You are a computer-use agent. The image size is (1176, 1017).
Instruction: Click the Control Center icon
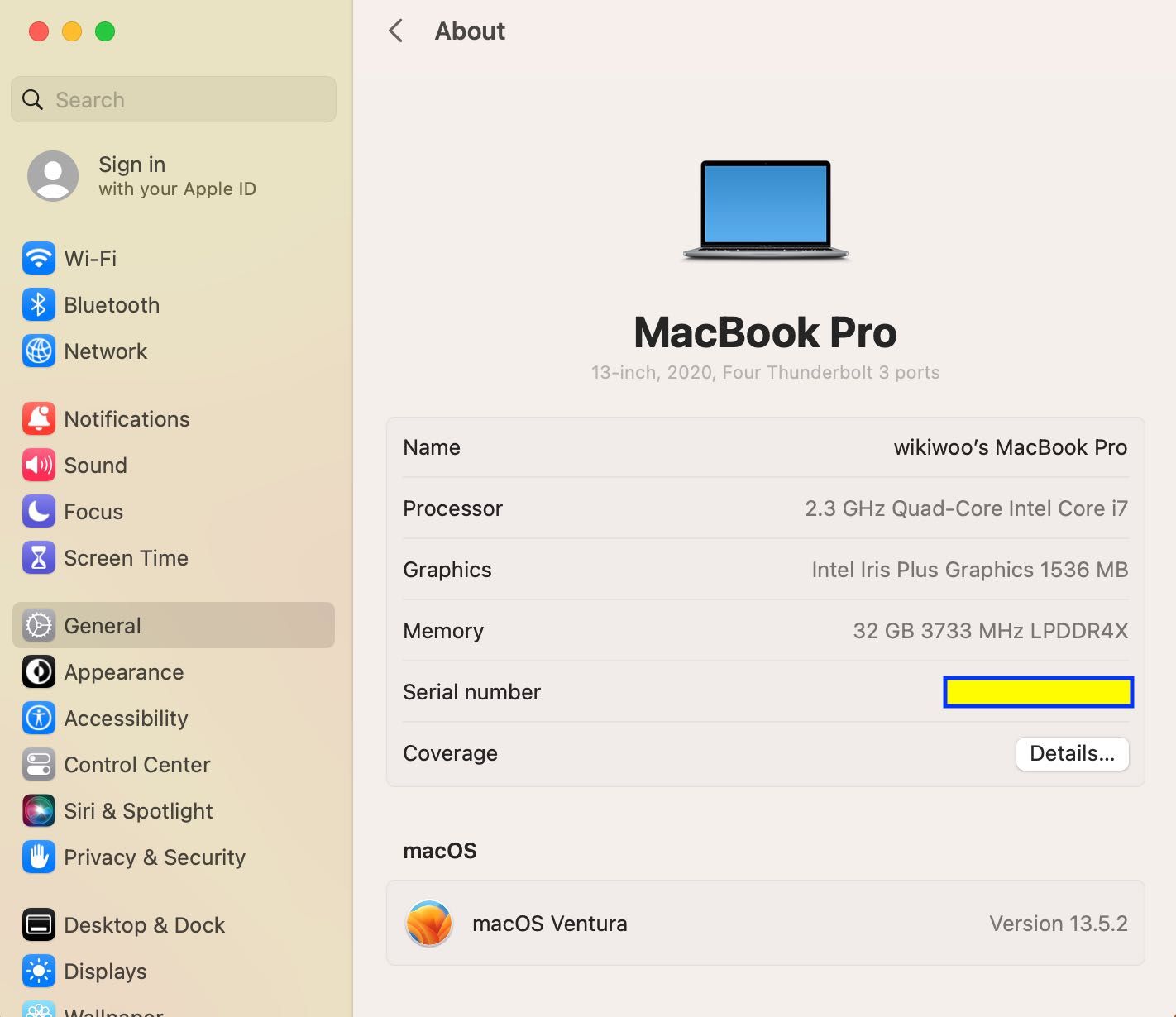pos(39,765)
